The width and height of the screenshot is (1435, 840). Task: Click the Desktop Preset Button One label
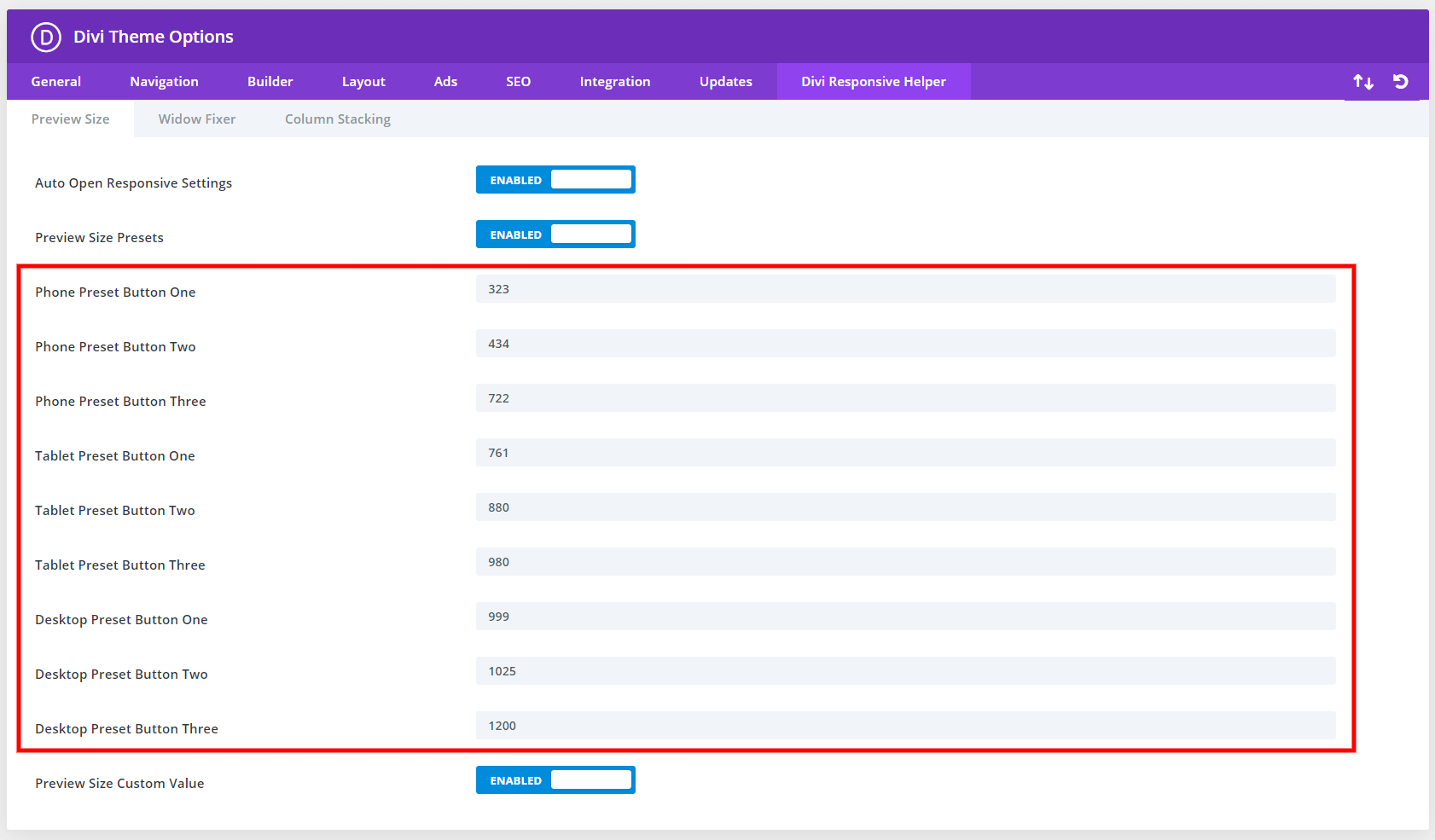121,620
